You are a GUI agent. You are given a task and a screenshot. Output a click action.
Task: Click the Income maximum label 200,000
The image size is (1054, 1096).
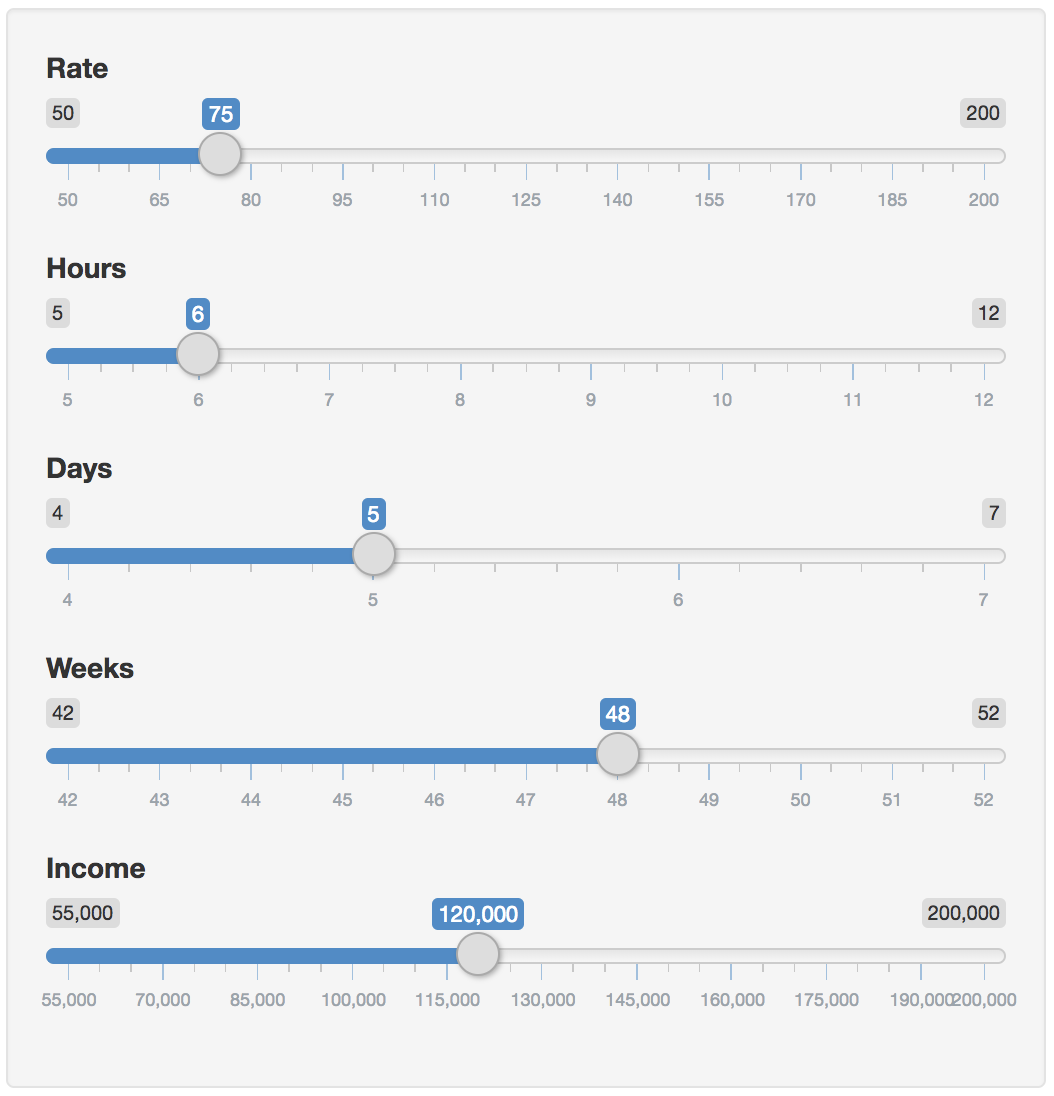click(x=963, y=913)
